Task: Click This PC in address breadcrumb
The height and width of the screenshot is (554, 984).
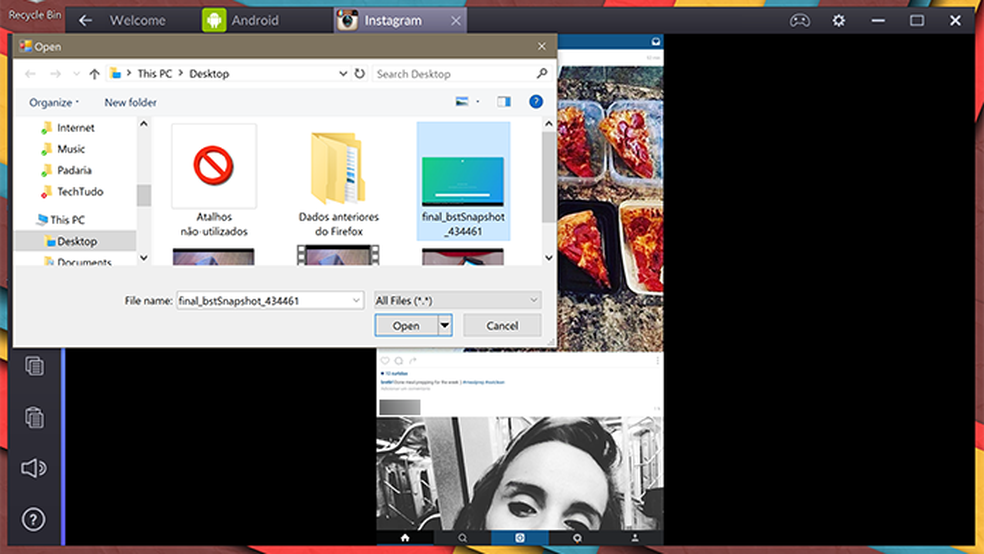Action: (154, 73)
